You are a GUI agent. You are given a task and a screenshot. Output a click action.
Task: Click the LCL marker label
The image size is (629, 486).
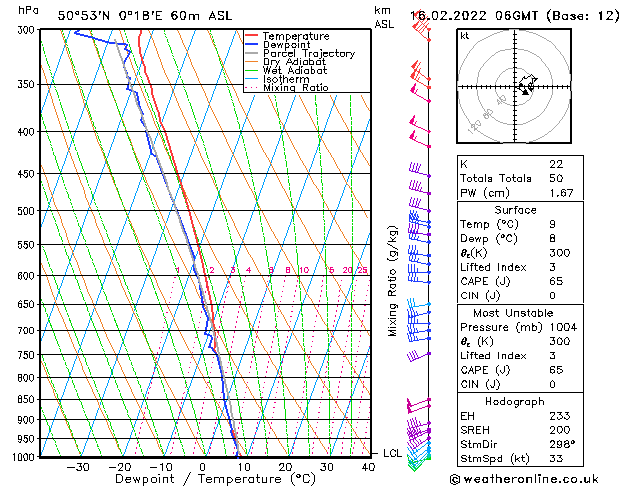tap(392, 454)
